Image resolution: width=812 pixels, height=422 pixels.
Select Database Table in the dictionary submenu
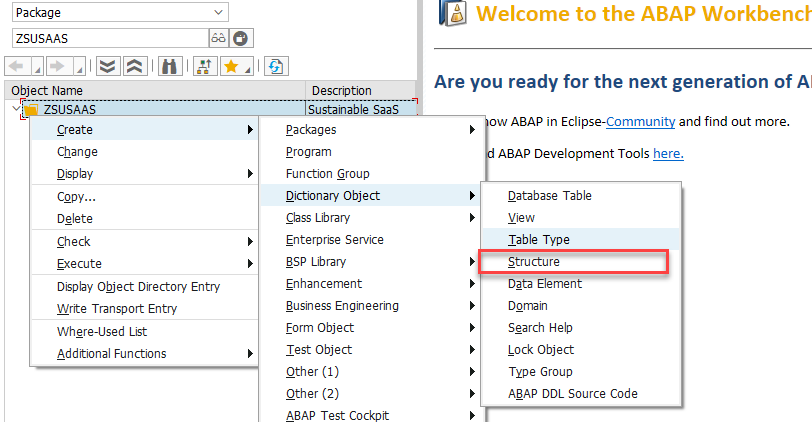[581, 196]
